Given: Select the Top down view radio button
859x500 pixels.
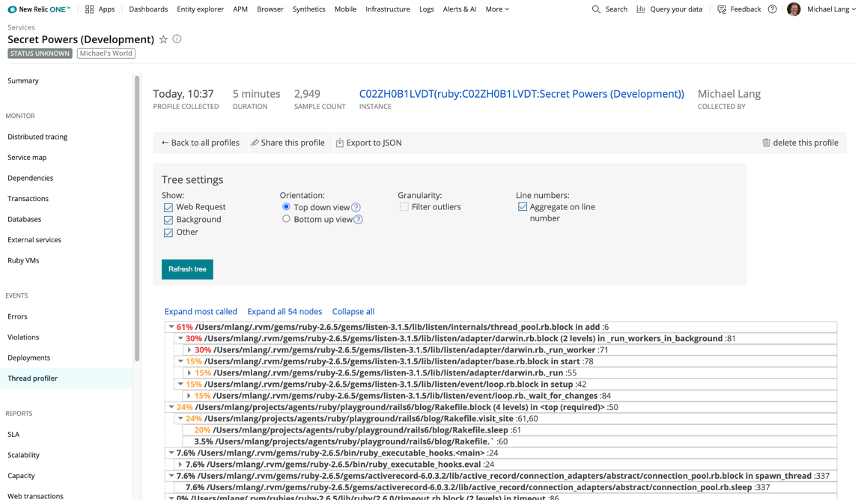Looking at the screenshot, I should [x=286, y=206].
